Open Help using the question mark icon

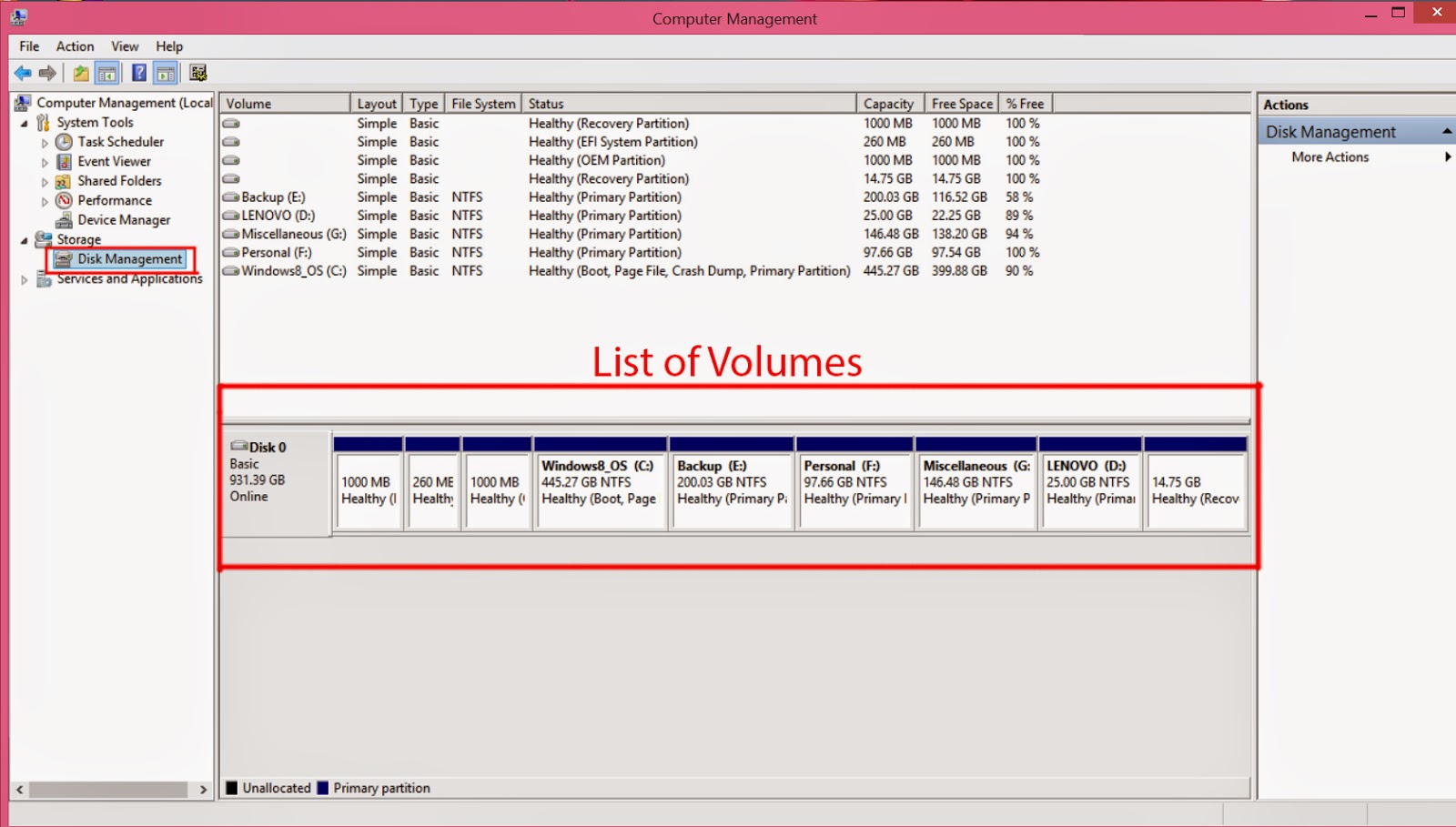coord(138,73)
